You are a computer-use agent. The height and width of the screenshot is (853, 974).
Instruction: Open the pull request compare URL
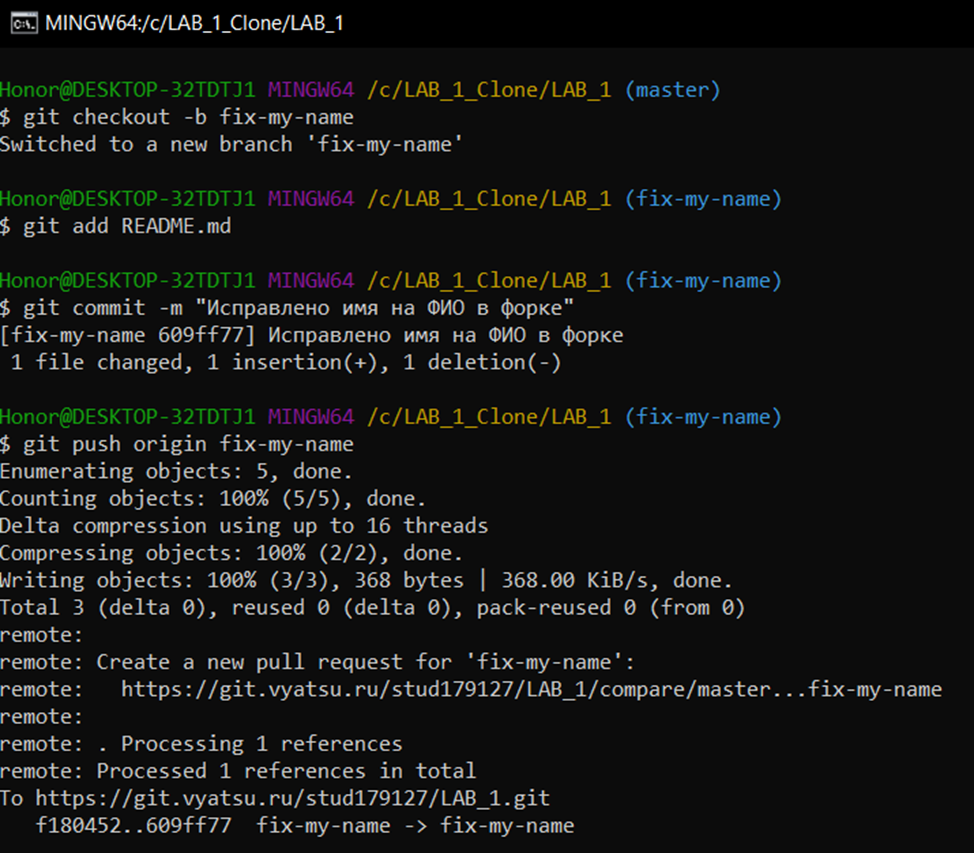(x=531, y=689)
